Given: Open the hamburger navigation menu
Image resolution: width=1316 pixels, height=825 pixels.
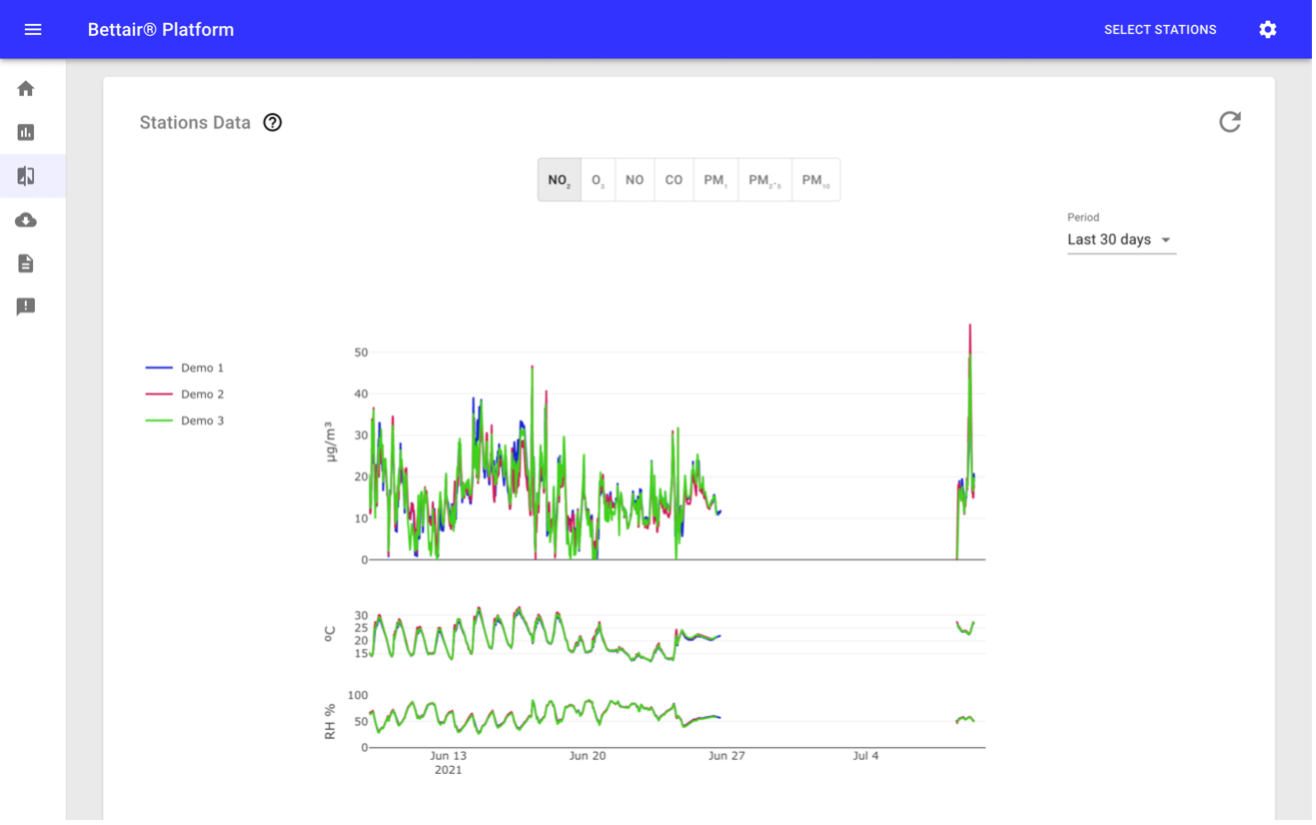Looking at the screenshot, I should pos(33,30).
